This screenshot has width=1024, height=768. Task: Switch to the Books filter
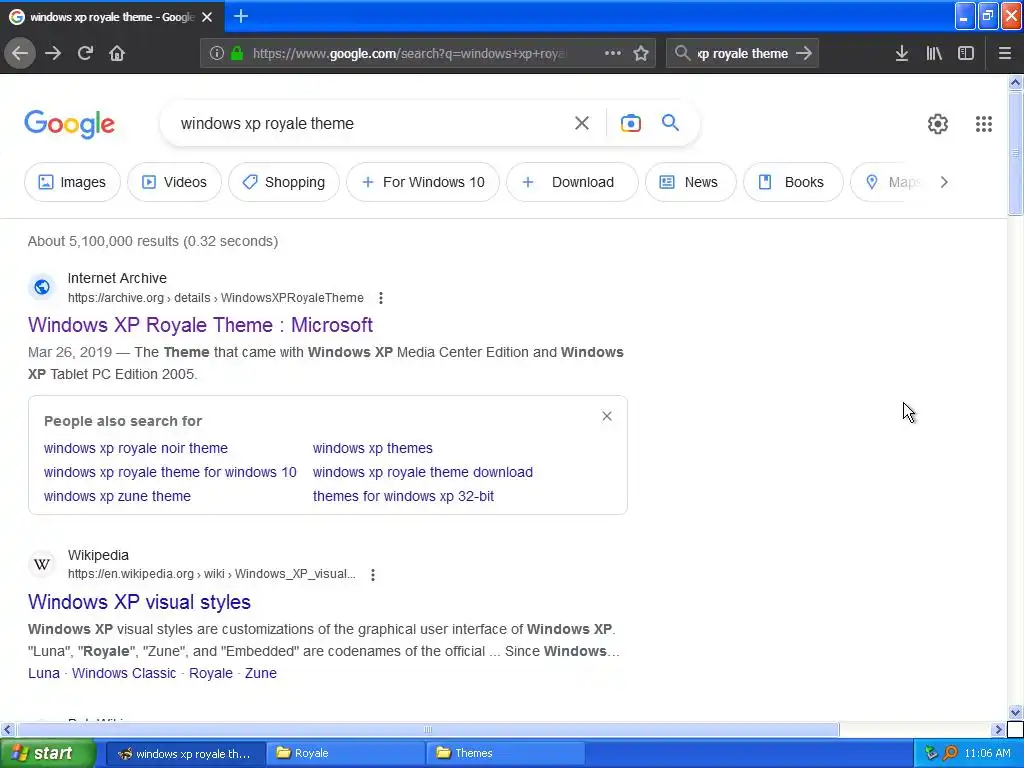(x=793, y=182)
